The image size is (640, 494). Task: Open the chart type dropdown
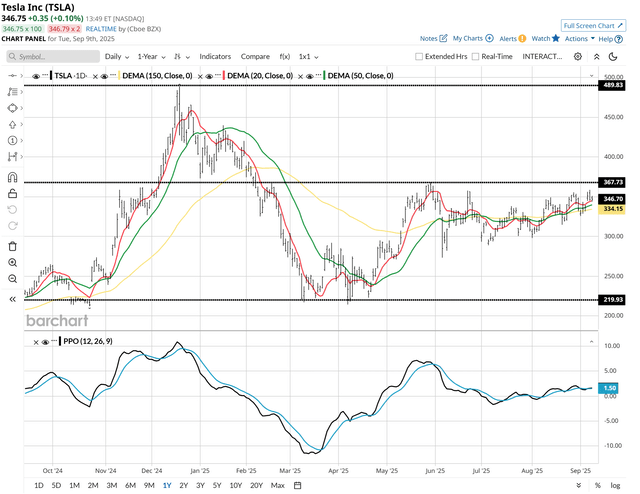point(182,57)
